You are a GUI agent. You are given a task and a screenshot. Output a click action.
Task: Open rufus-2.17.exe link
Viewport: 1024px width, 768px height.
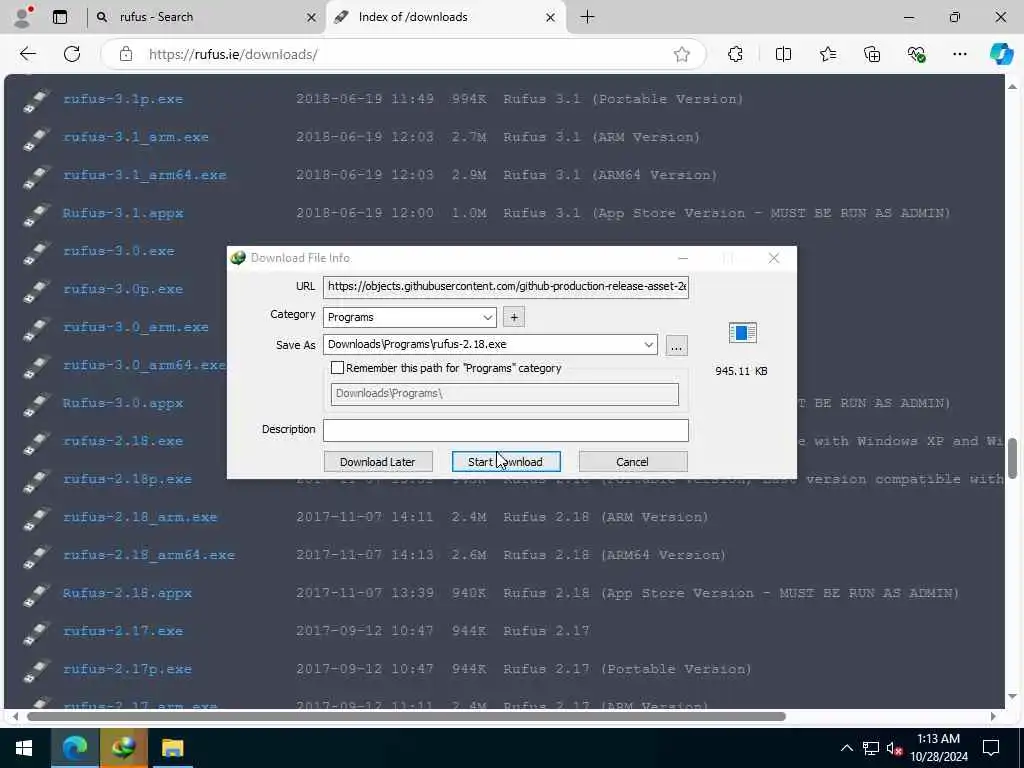click(x=123, y=631)
